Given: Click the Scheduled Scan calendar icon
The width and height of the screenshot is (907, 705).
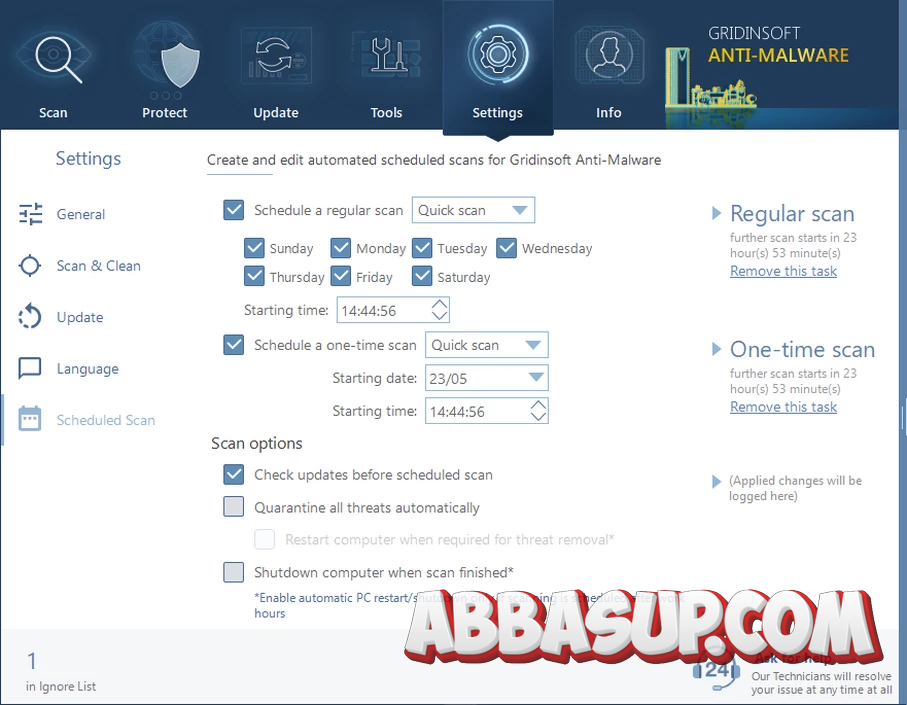Looking at the screenshot, I should pos(30,419).
